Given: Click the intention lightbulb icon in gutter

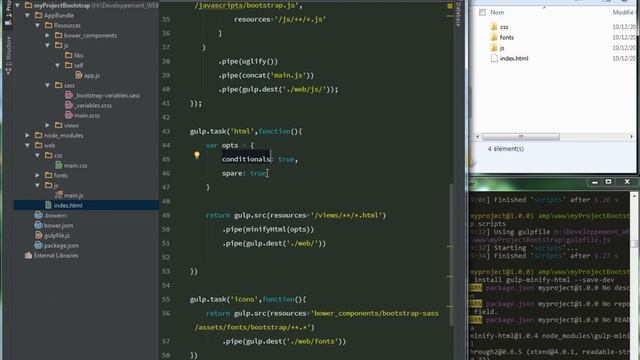Looking at the screenshot, I should 197,155.
